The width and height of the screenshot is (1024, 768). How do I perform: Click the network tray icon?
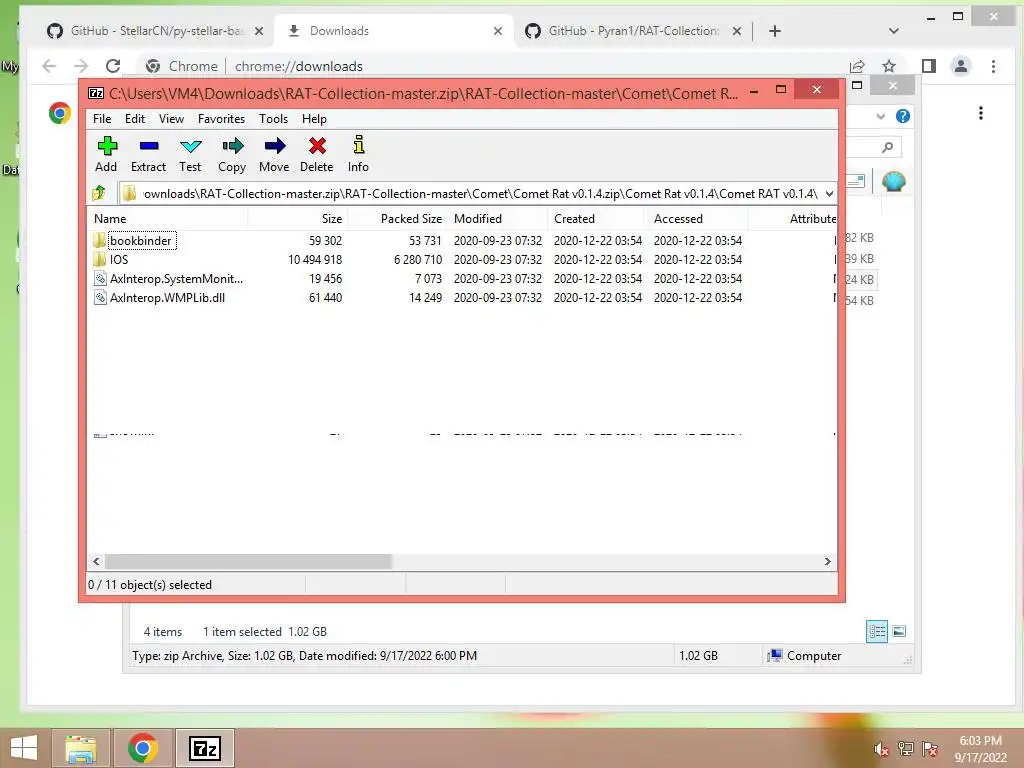905,749
